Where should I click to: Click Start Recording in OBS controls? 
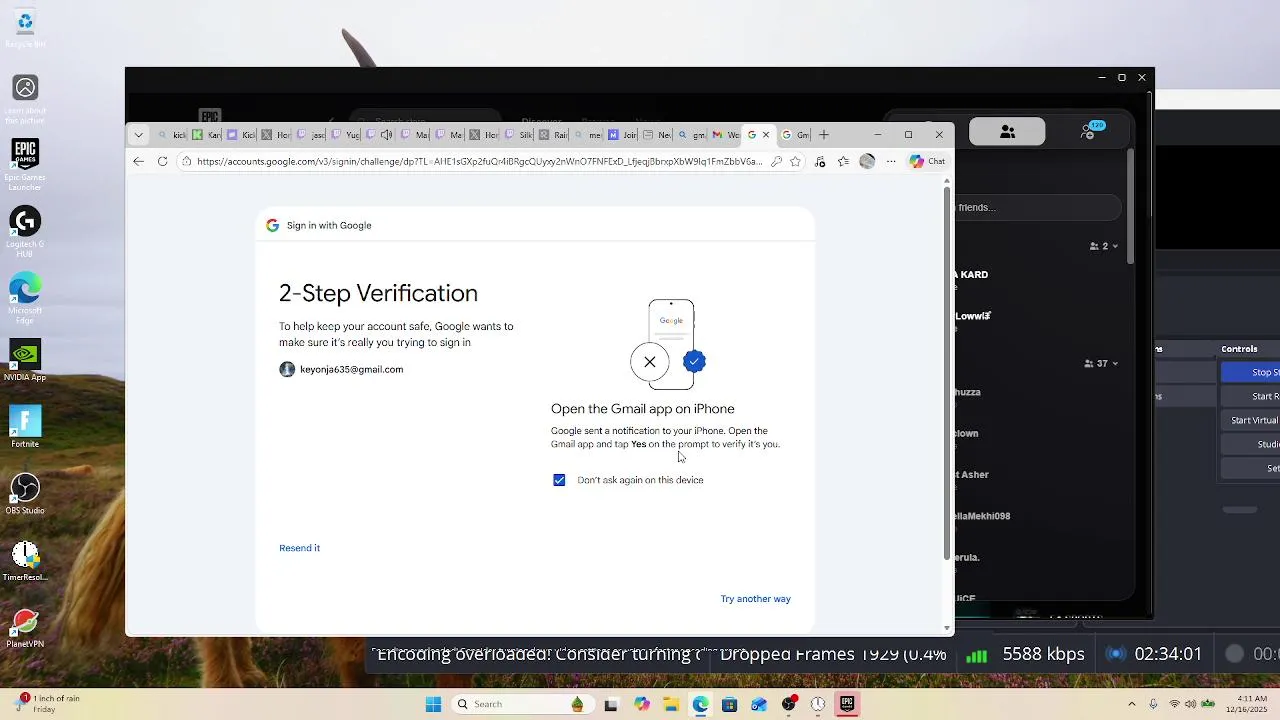pyautogui.click(x=1251, y=396)
